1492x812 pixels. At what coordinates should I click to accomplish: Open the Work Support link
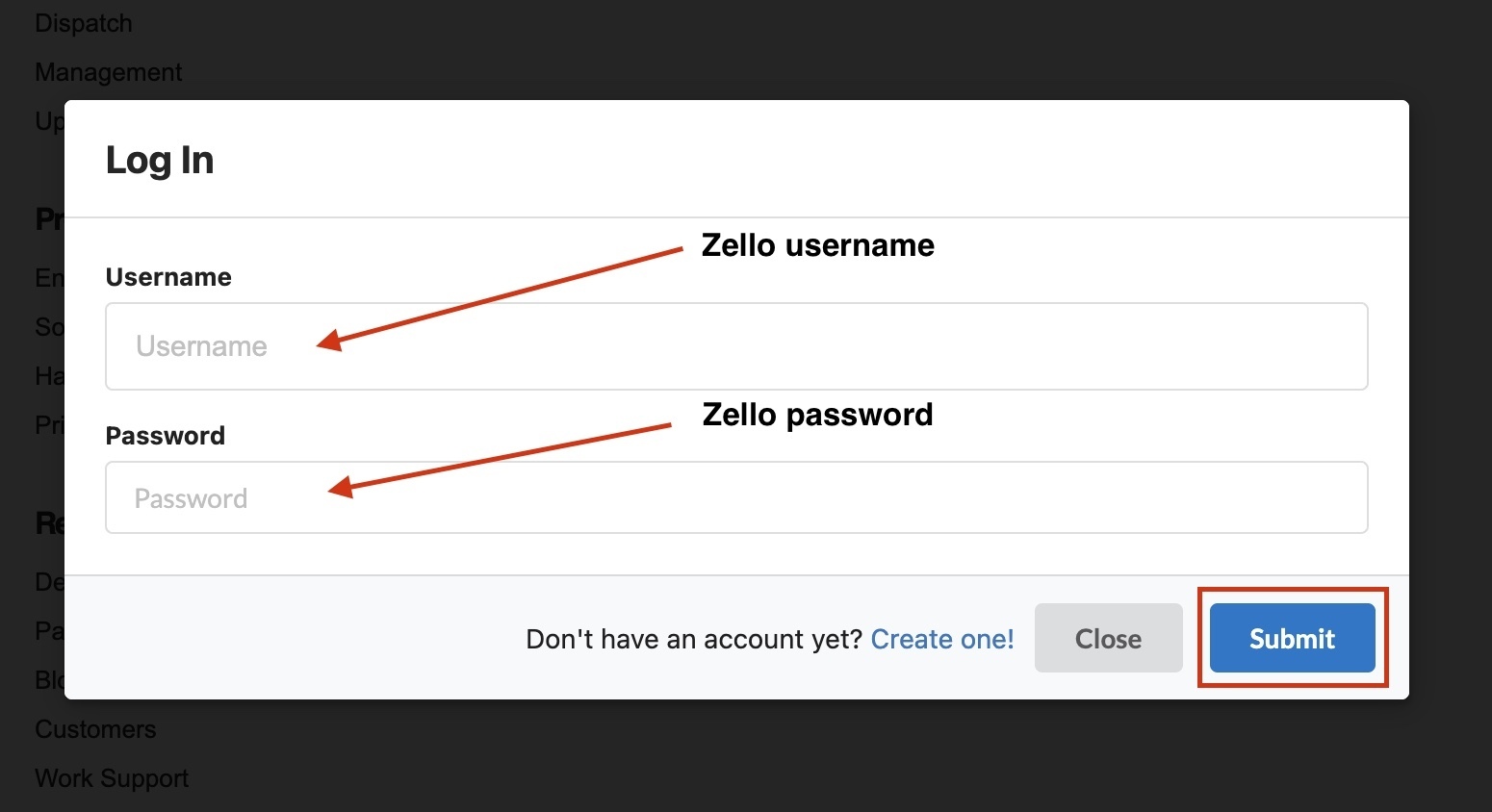pyautogui.click(x=112, y=778)
